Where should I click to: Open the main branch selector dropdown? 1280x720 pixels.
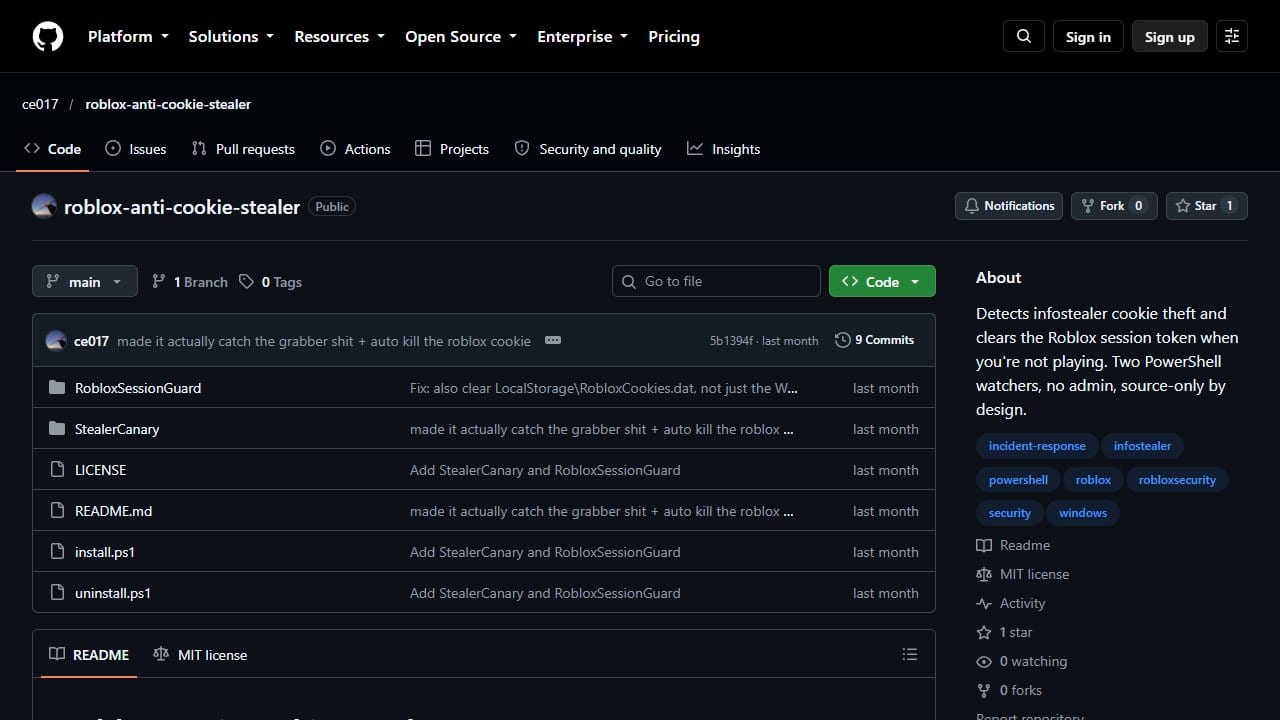pos(84,282)
